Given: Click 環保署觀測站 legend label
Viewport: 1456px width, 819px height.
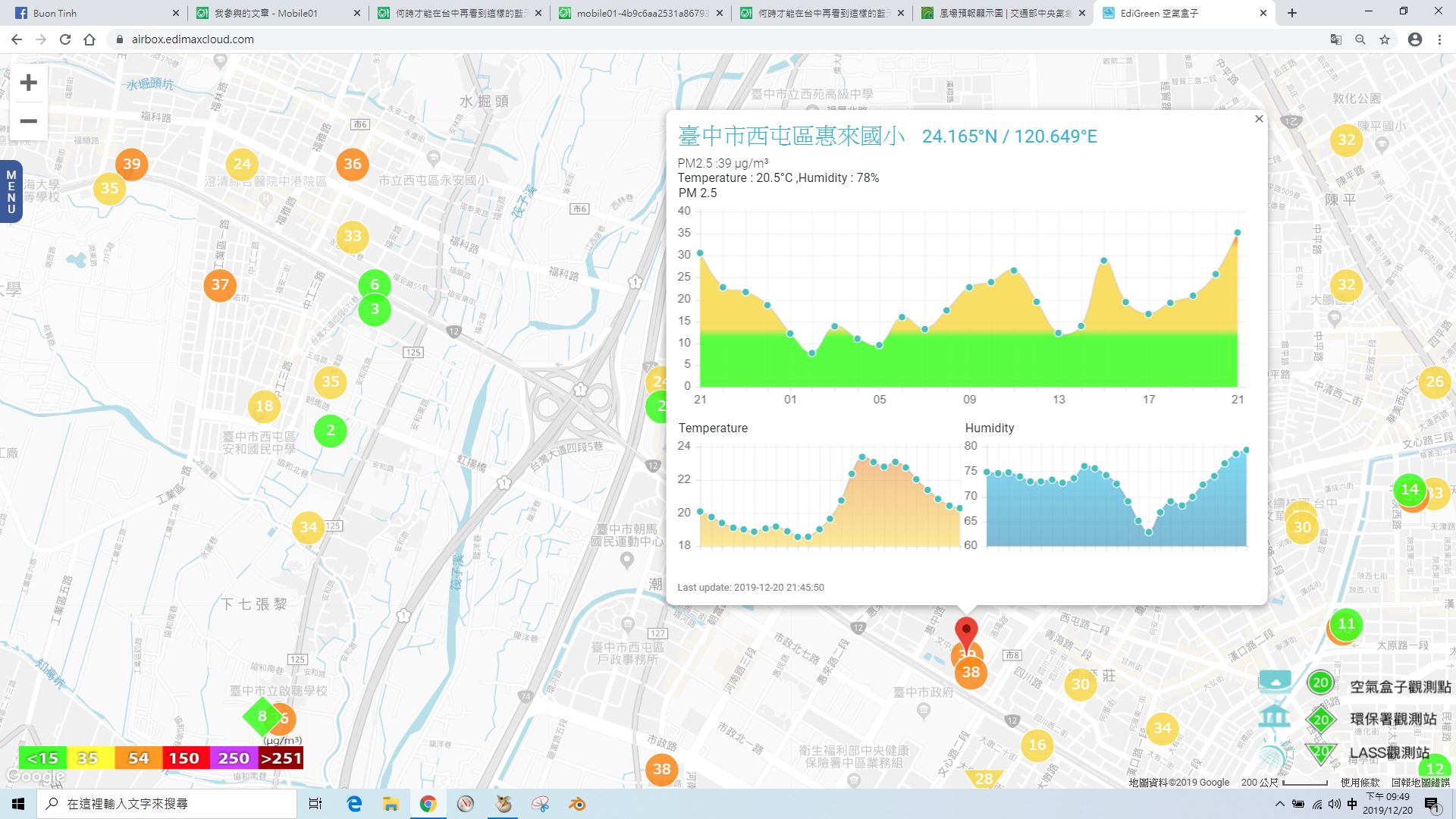Looking at the screenshot, I should [x=1393, y=720].
